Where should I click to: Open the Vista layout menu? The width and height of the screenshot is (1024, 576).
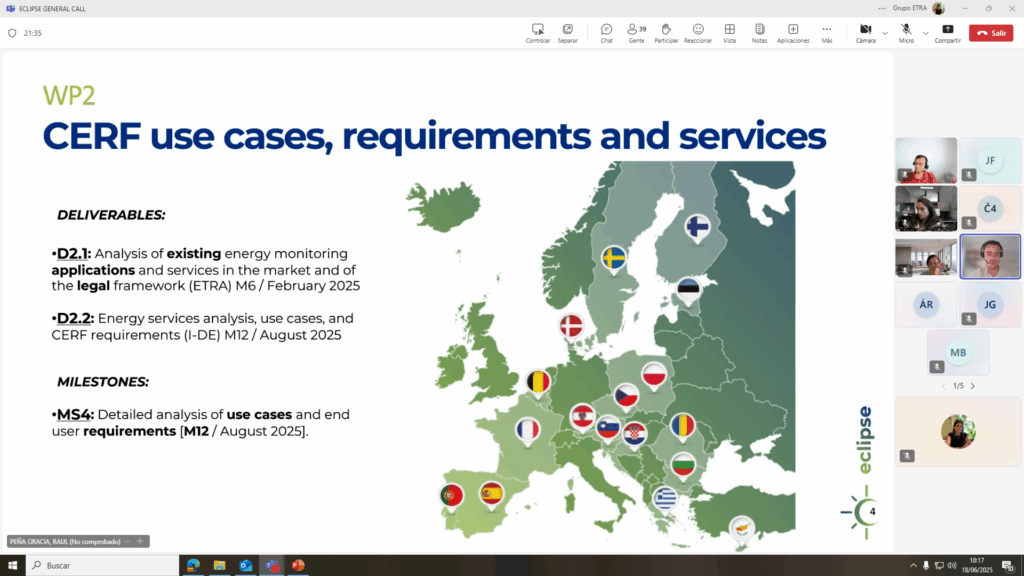click(x=730, y=33)
